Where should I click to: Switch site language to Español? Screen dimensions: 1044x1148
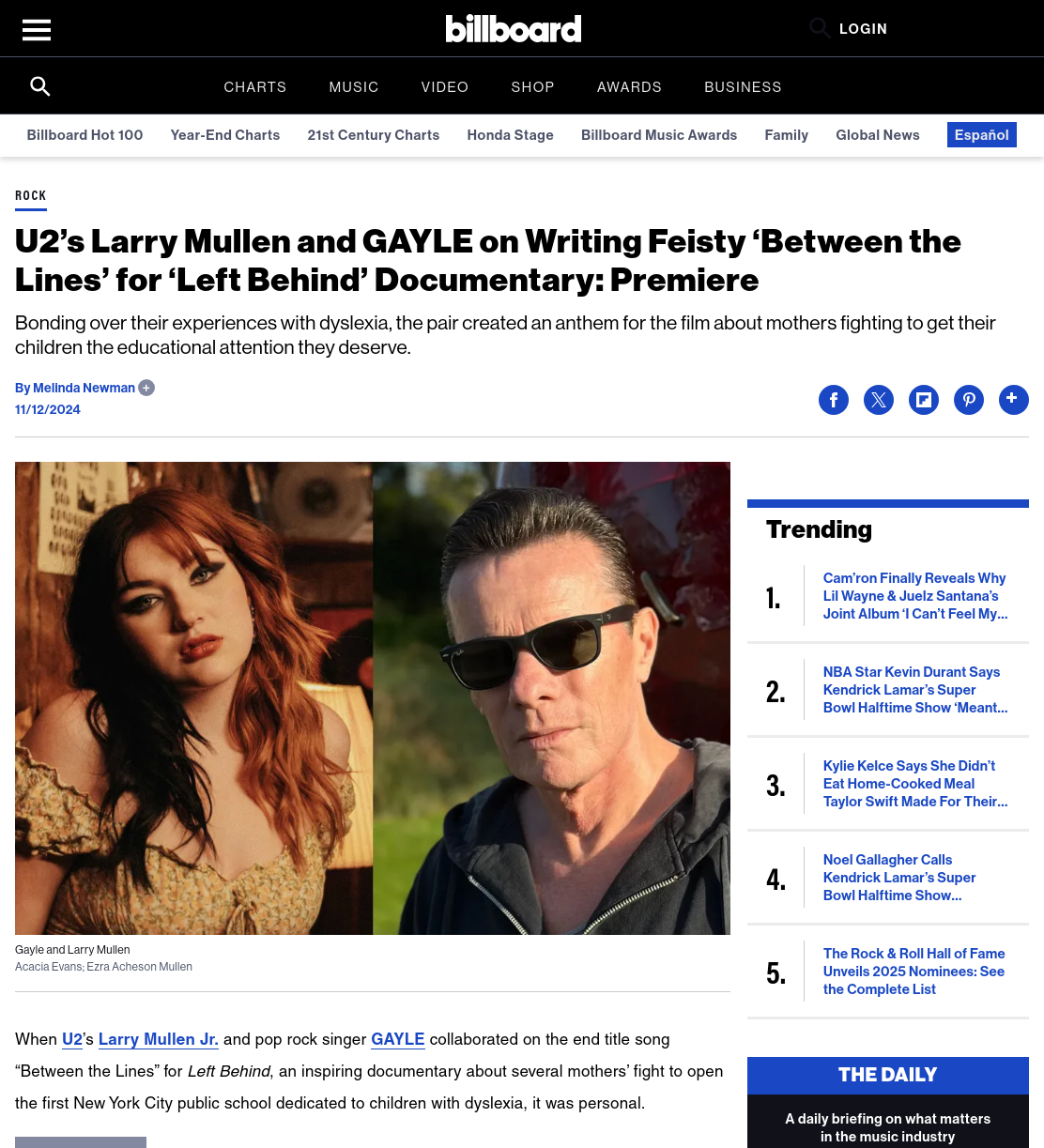pyautogui.click(x=982, y=135)
